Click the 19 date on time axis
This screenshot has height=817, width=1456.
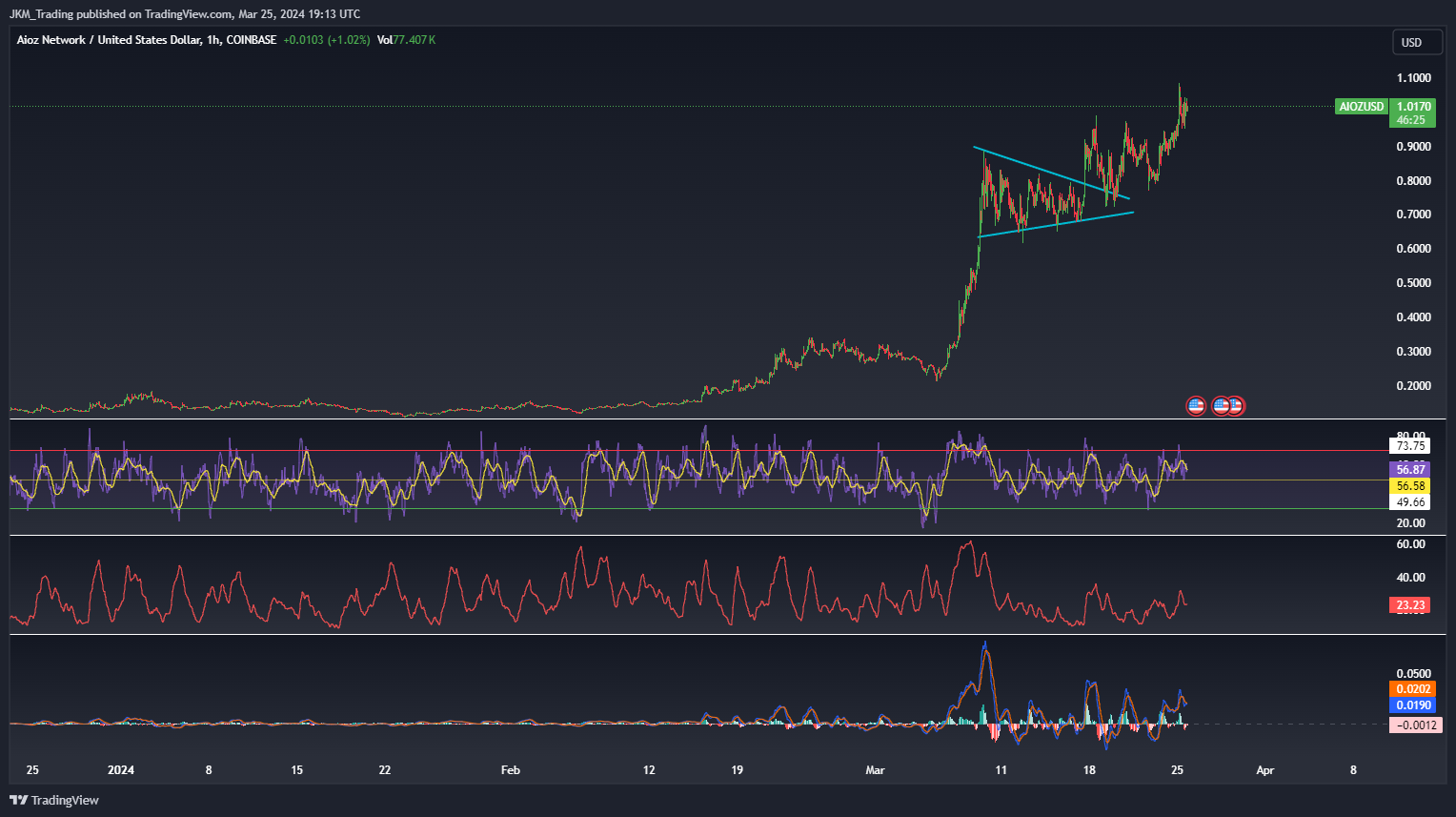coord(737,770)
